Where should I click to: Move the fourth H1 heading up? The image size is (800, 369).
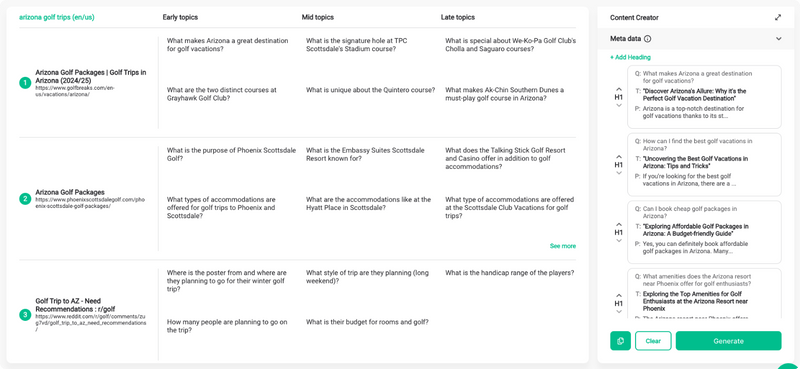pyautogui.click(x=618, y=296)
